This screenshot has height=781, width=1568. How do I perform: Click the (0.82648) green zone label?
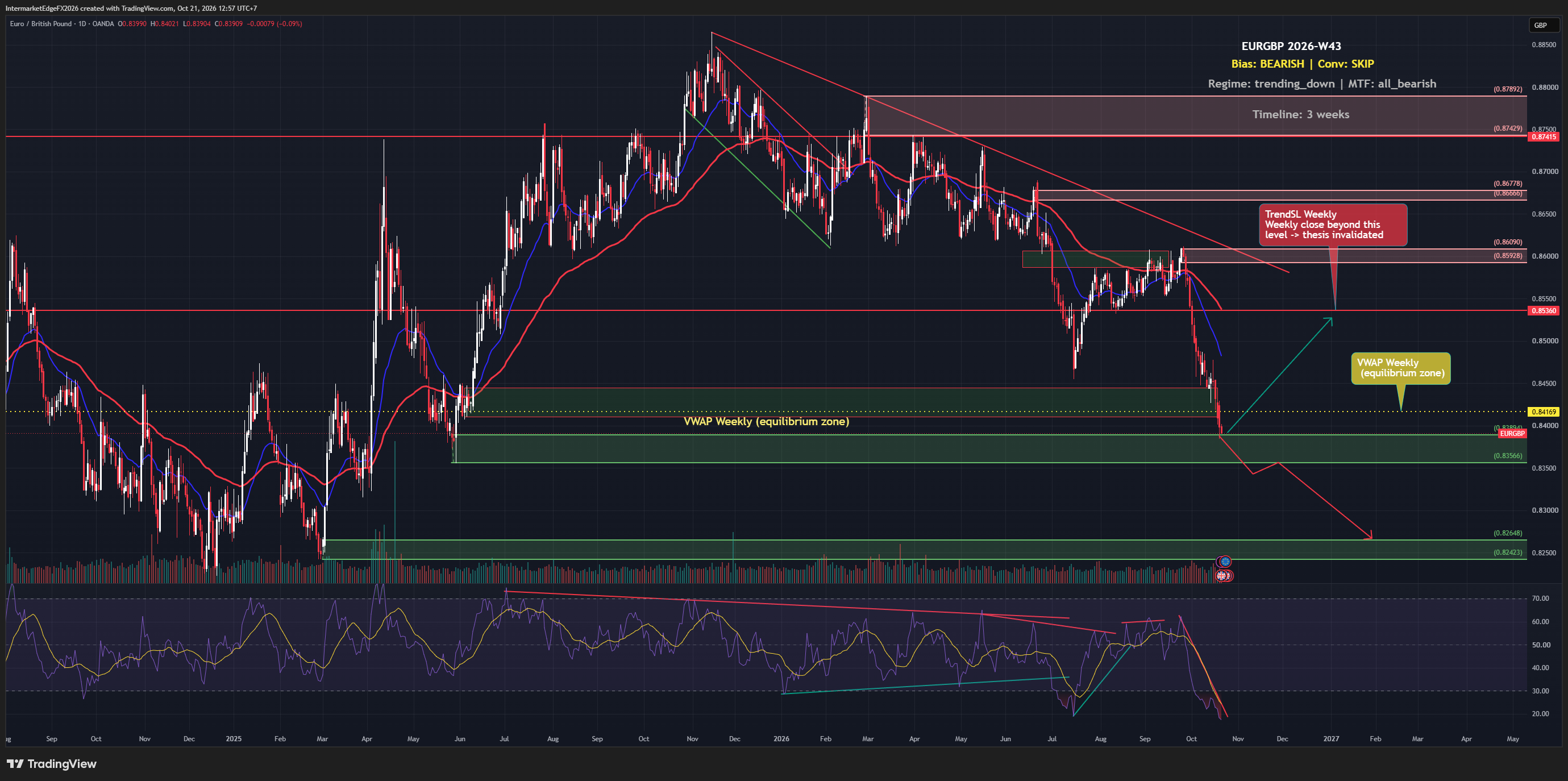point(1508,533)
